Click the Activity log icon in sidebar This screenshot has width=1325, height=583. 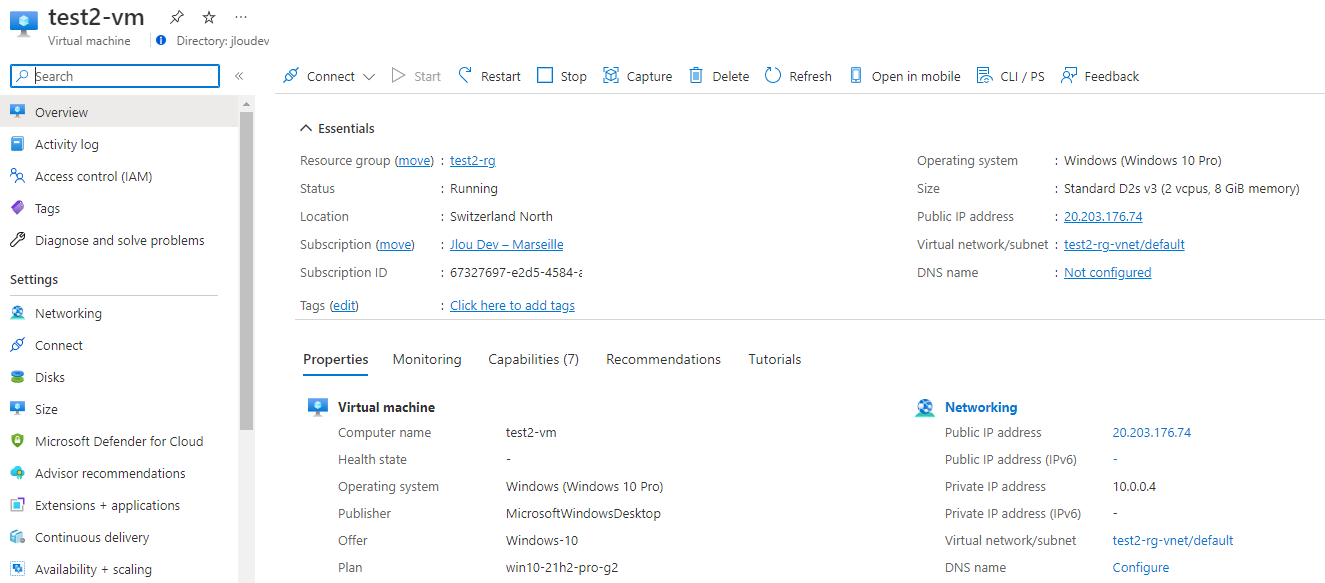(x=17, y=144)
